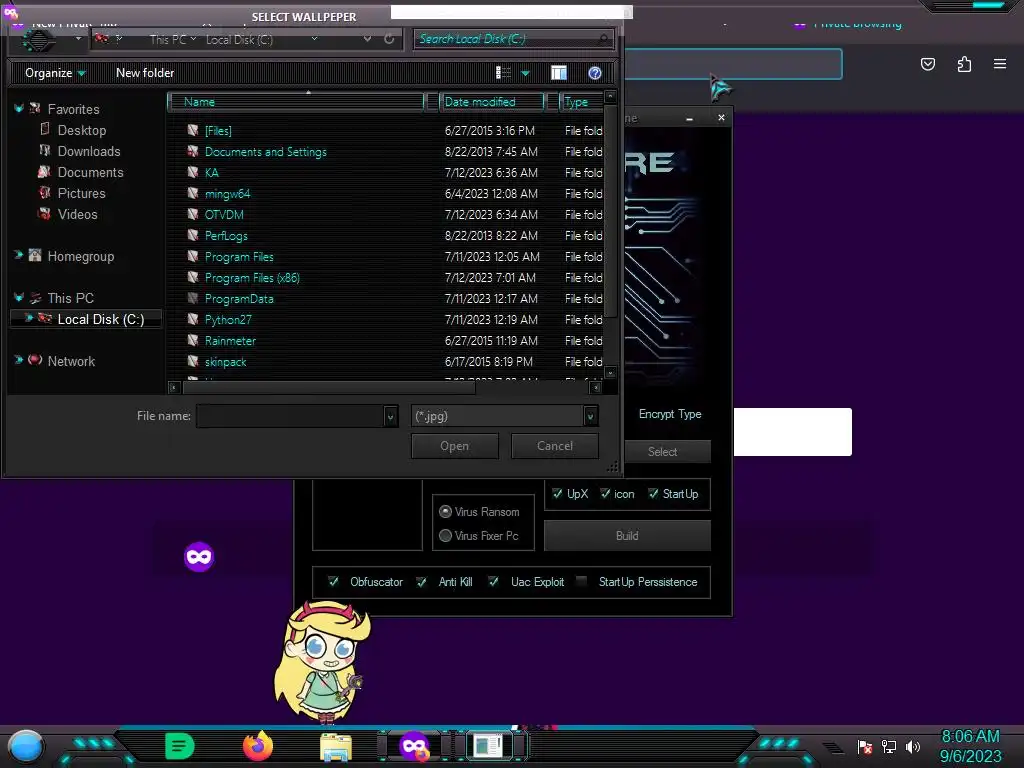Select ProgramData folder name
1024x768 pixels.
239,298
